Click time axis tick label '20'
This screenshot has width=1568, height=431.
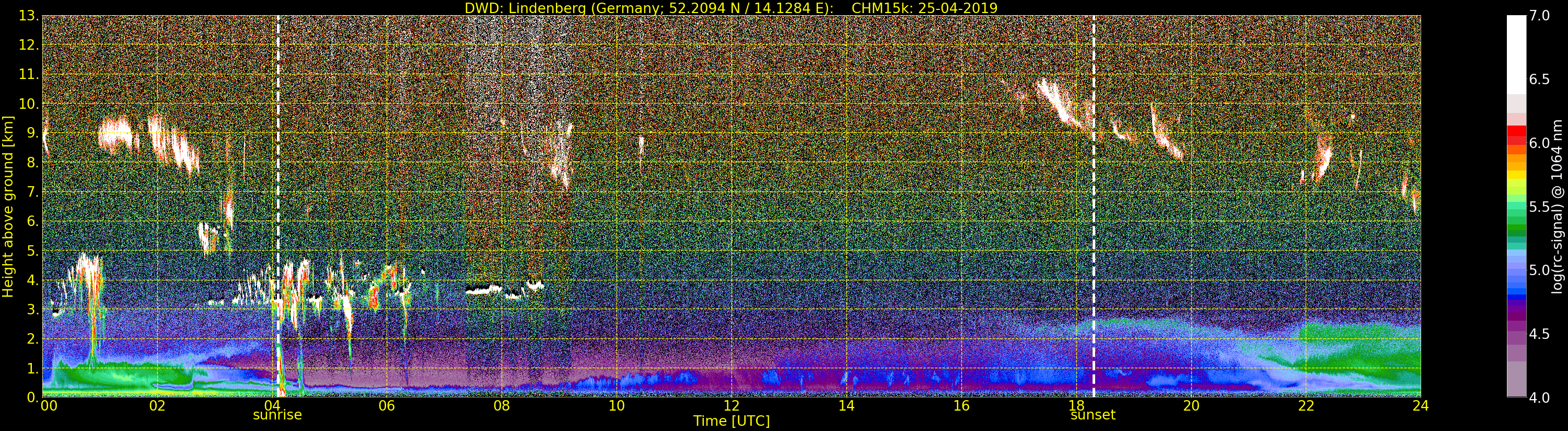click(x=1191, y=406)
